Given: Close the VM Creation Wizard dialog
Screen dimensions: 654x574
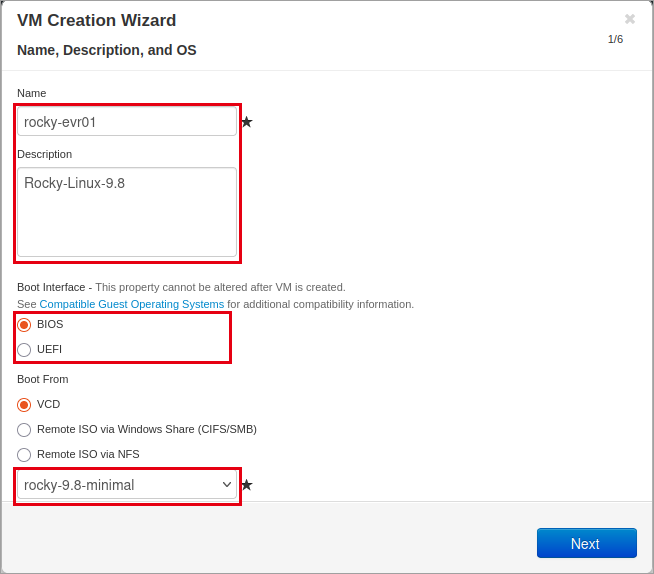Looking at the screenshot, I should (x=629, y=19).
